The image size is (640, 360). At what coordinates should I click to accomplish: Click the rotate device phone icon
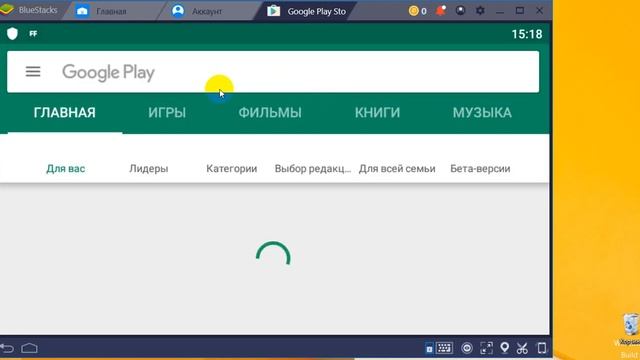point(542,348)
